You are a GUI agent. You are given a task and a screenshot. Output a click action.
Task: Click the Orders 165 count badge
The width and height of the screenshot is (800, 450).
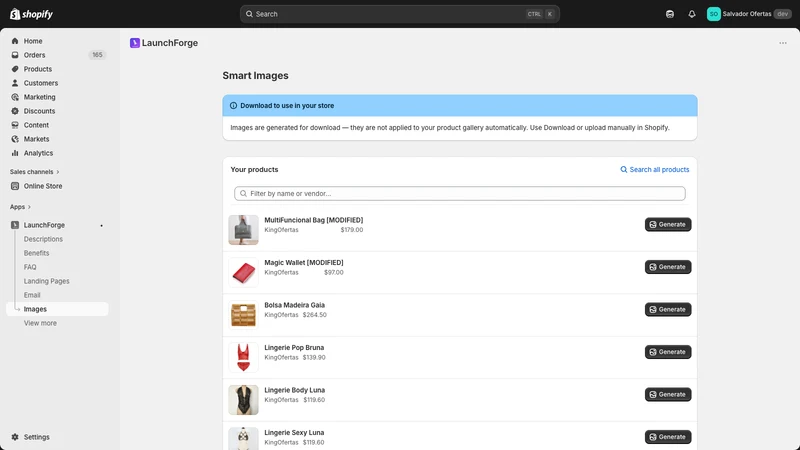click(x=97, y=55)
